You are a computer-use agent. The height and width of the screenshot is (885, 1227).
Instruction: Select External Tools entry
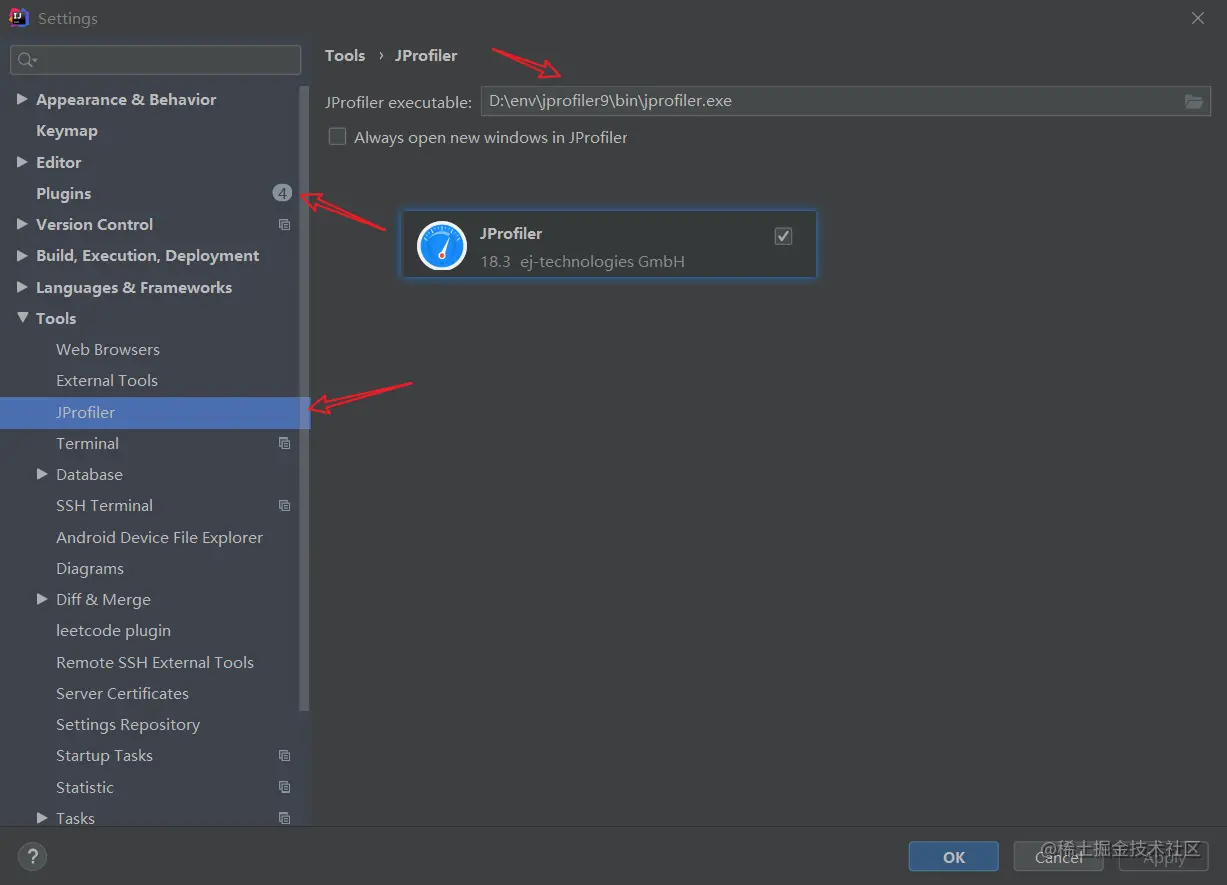coord(107,380)
